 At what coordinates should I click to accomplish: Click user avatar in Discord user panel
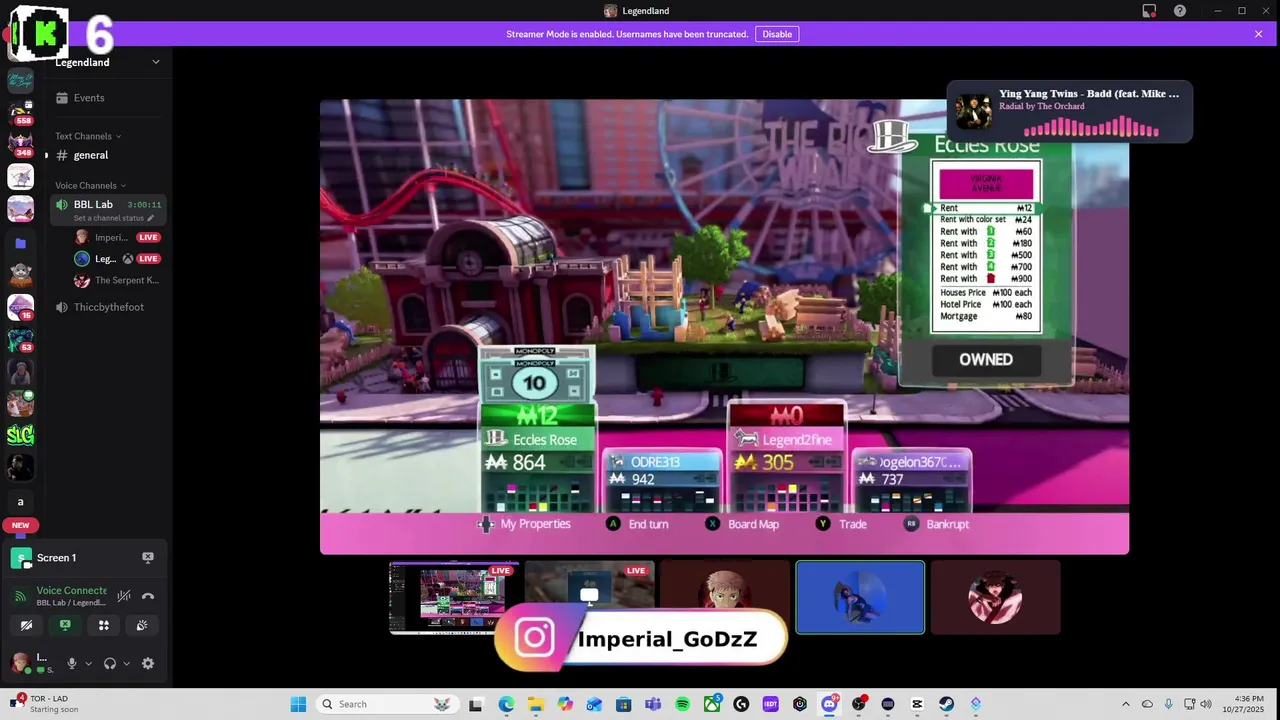click(x=20, y=663)
